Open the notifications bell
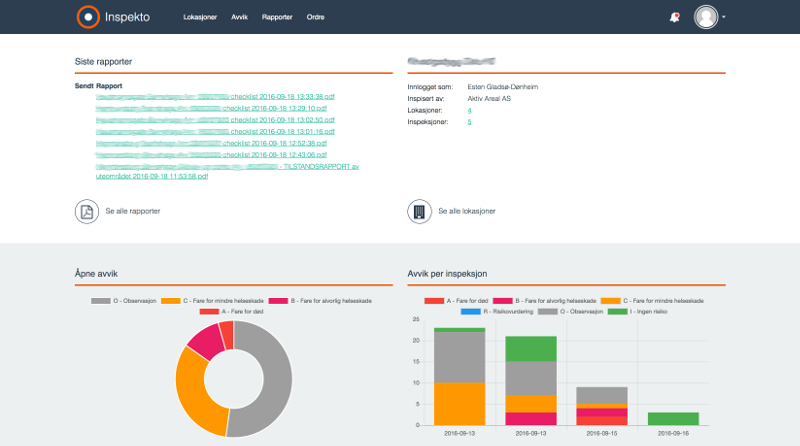800x446 pixels. pos(674,17)
